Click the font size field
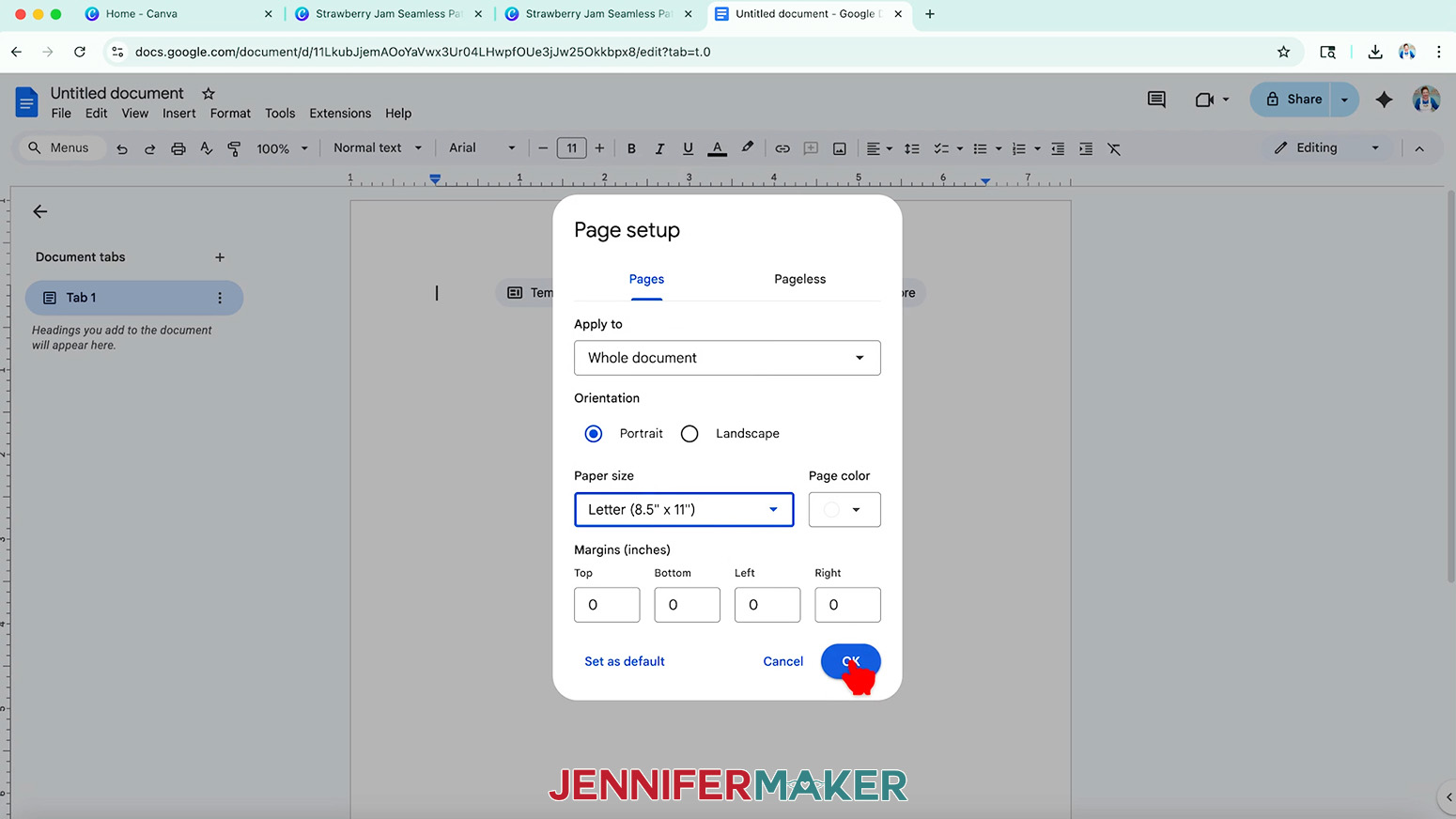The image size is (1456, 819). pyautogui.click(x=571, y=147)
